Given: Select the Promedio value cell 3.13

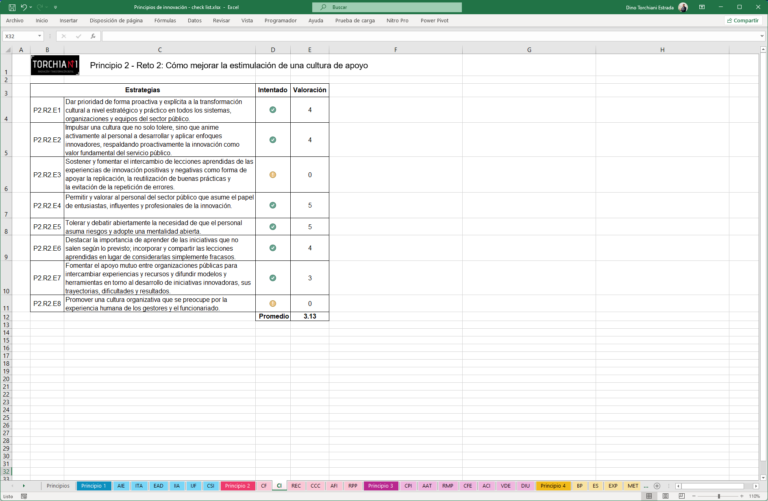Looking at the screenshot, I should pyautogui.click(x=310, y=316).
